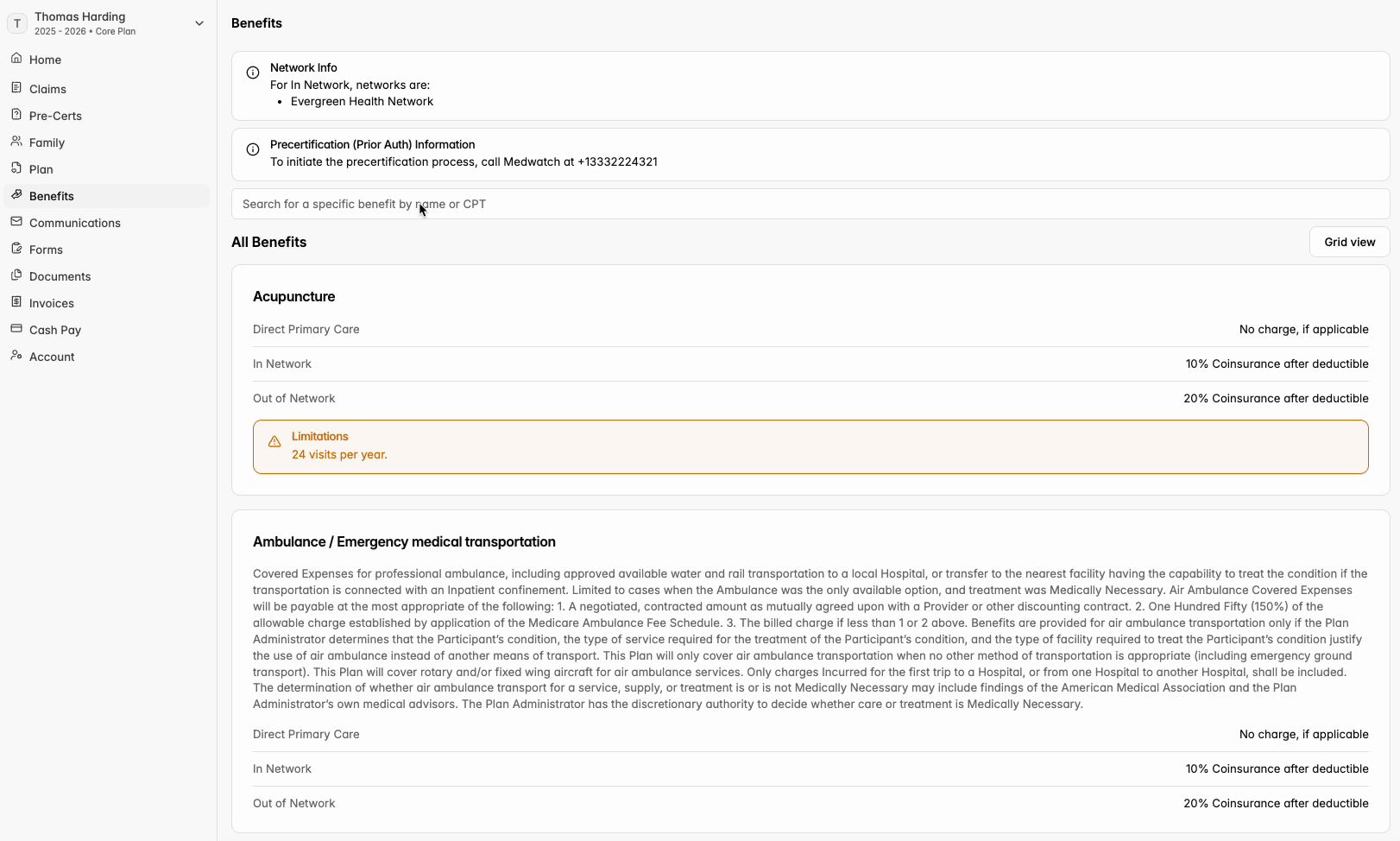1400x841 pixels.
Task: Open Forms via its pencil icon
Action: coord(16,249)
